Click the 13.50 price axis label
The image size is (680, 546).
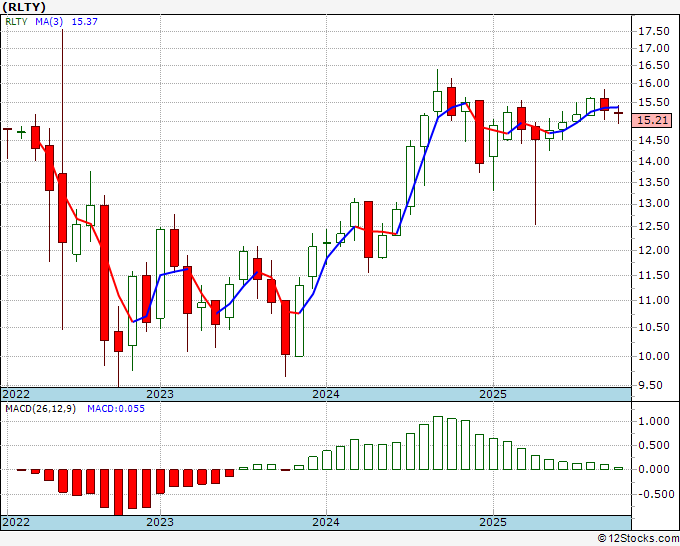click(654, 182)
